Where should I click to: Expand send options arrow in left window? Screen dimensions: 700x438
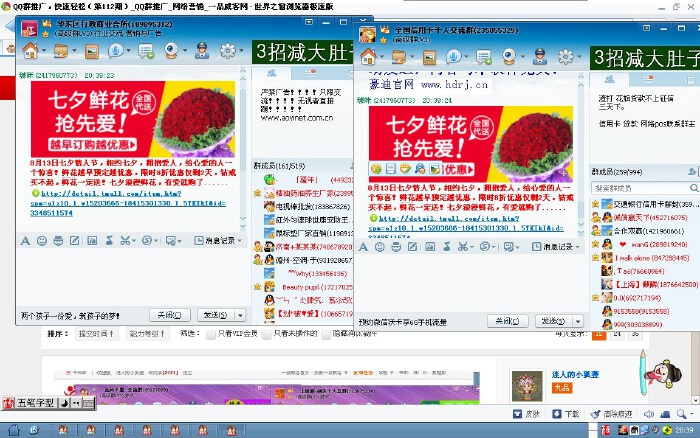240,315
